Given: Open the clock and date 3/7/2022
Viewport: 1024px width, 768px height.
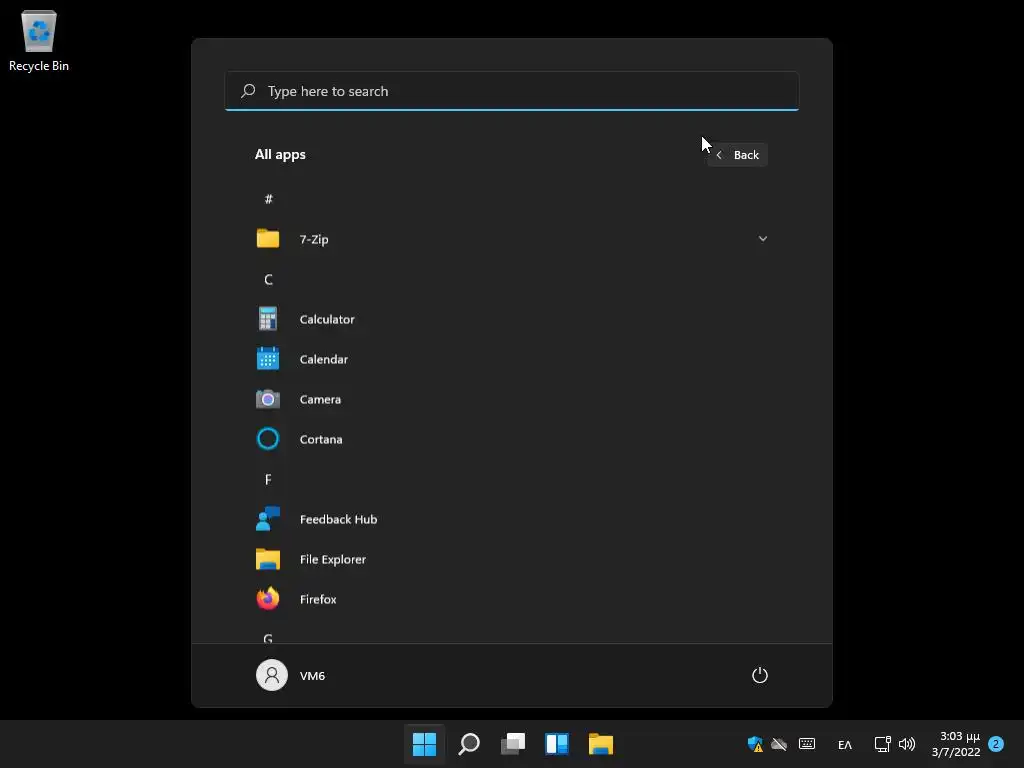Looking at the screenshot, I should (956, 744).
